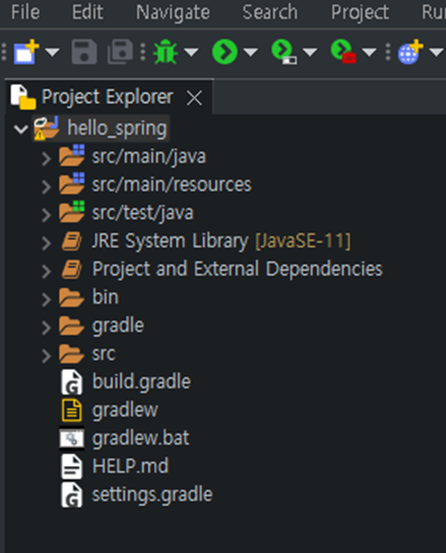Collapse the hello_spring project node
446x553 pixels.
pos(21,129)
